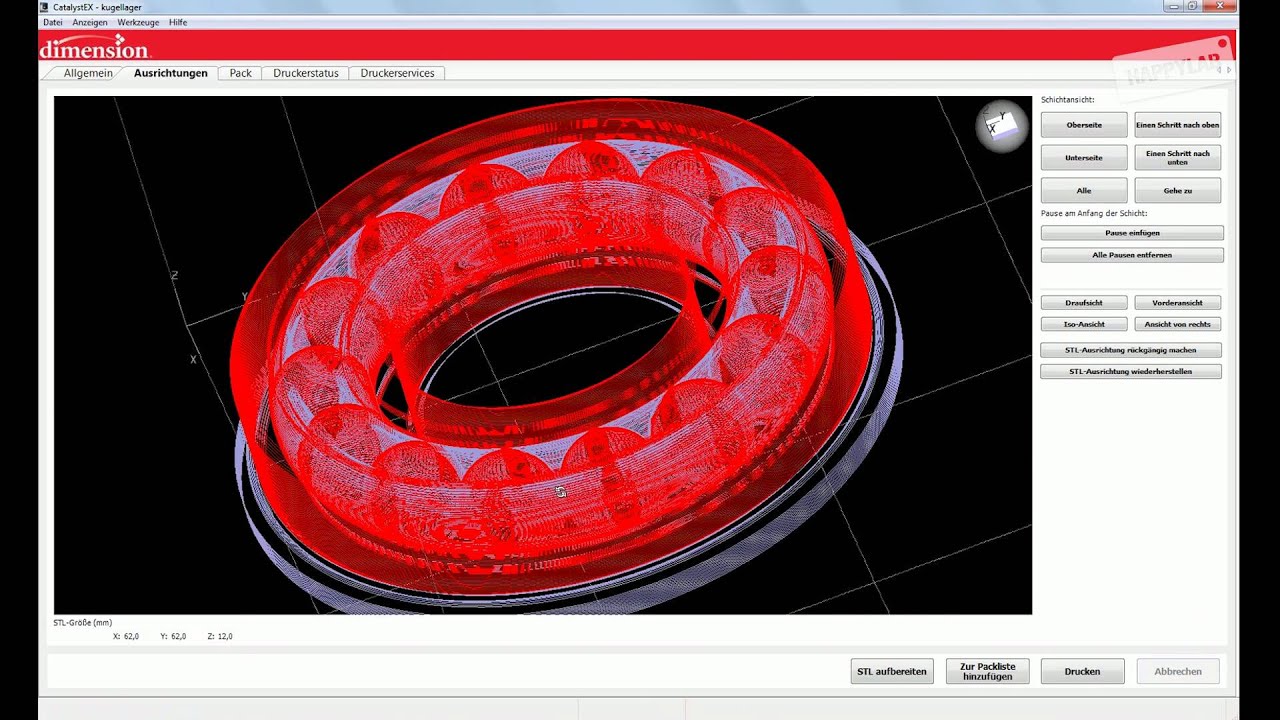Switch to Iso-Ansicht view
This screenshot has height=720, width=1280.
click(x=1084, y=324)
